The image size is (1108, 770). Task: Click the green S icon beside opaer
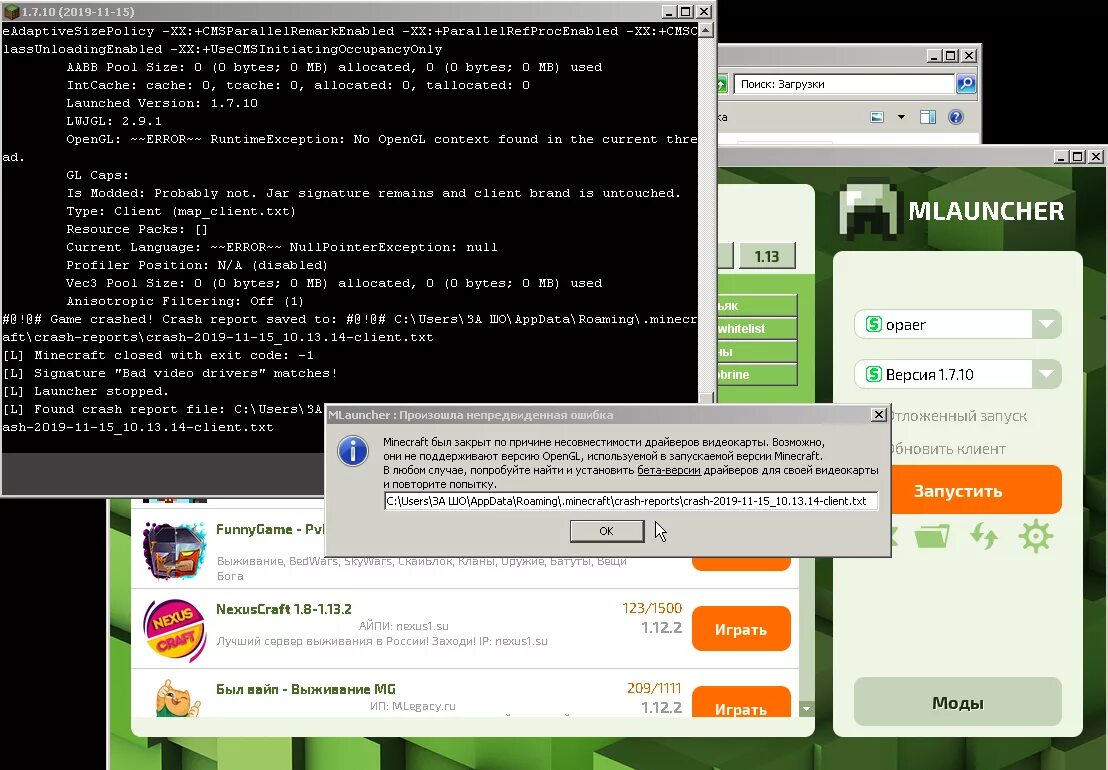873,324
